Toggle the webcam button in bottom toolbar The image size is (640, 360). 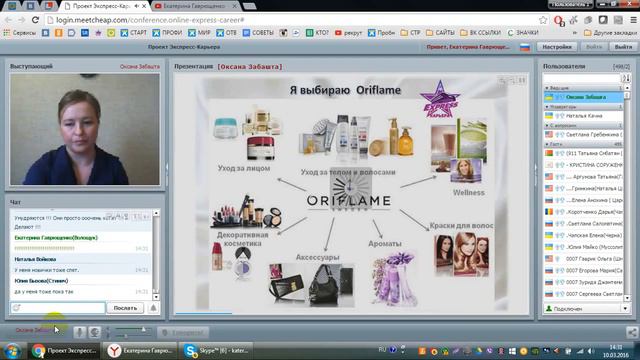tap(95, 332)
